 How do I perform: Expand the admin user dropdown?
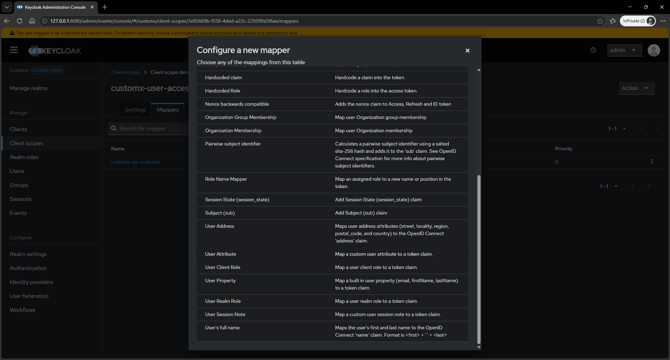tap(624, 50)
